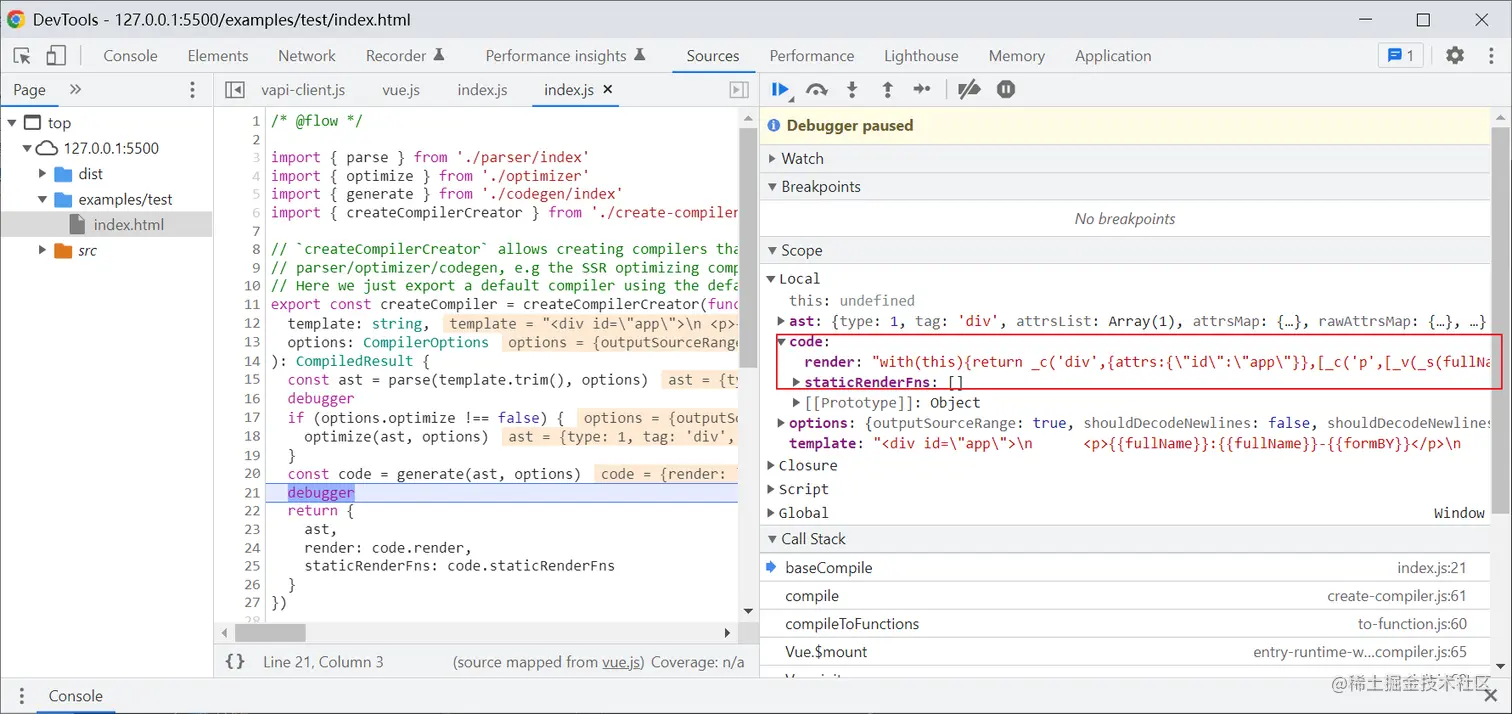Switch to the Console panel tab

pos(130,56)
